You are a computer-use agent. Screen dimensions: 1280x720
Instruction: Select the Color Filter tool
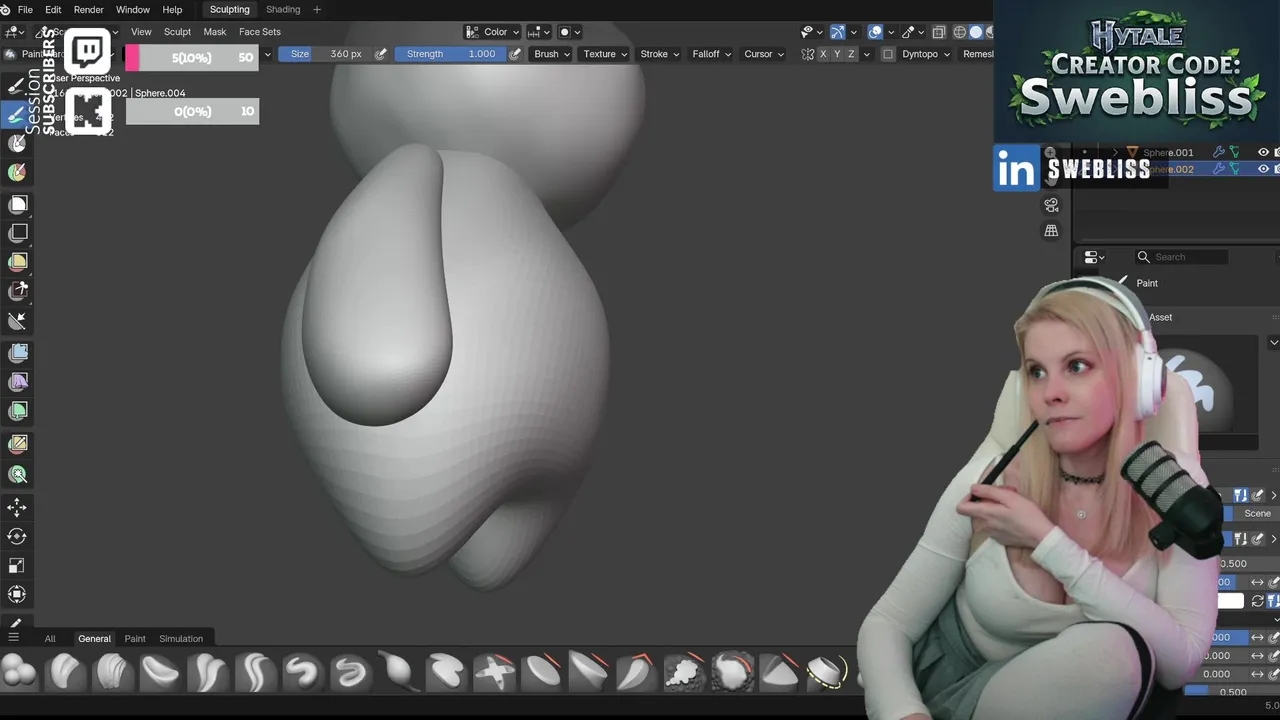(18, 411)
